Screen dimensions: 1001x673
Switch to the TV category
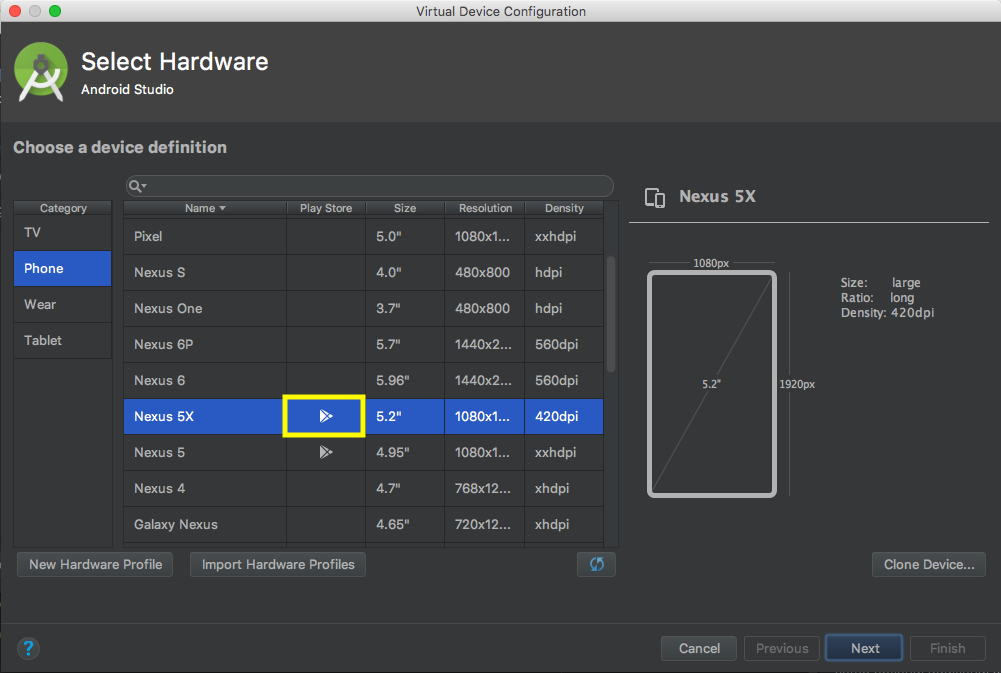pos(62,232)
